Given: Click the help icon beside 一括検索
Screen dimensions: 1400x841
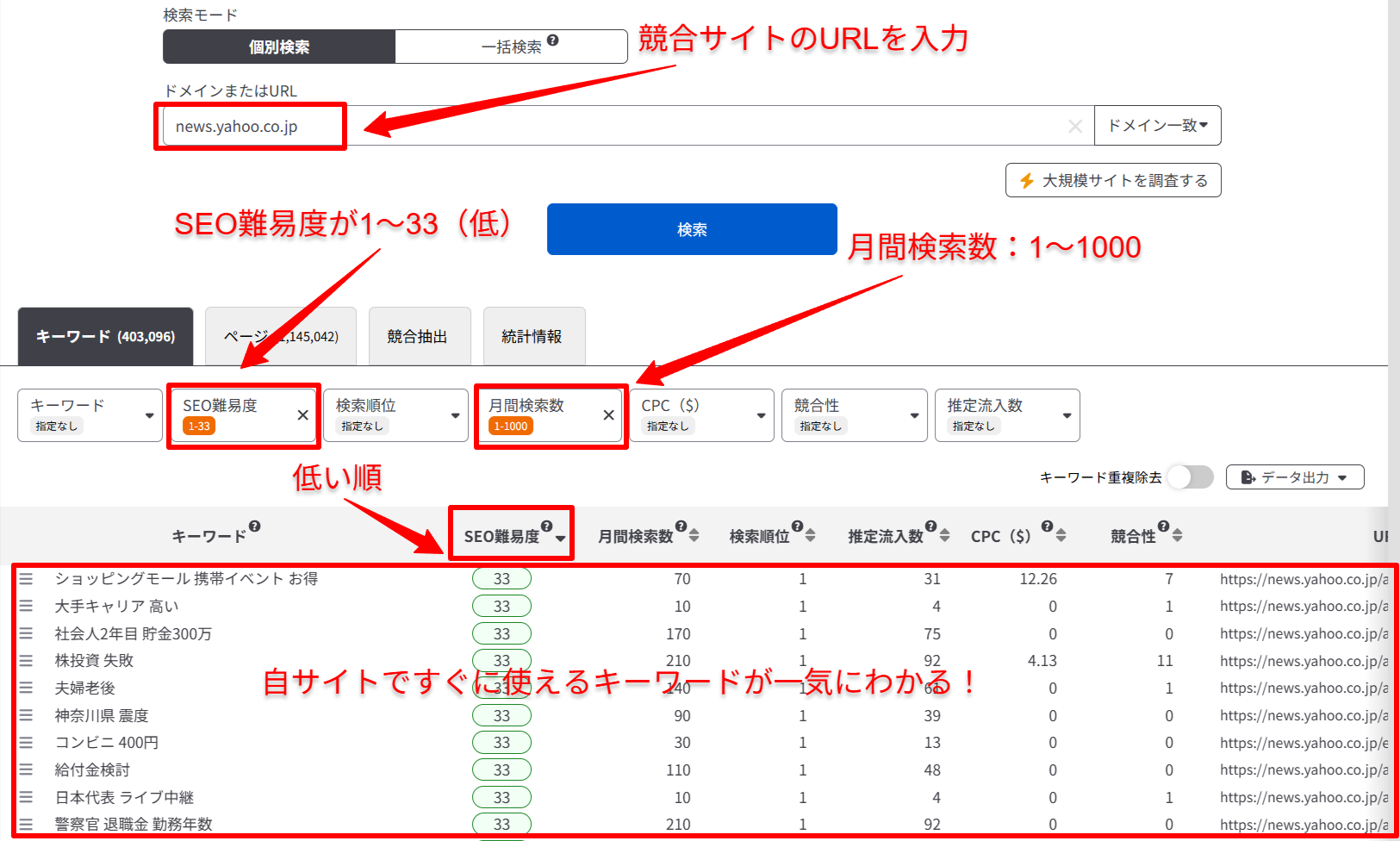Looking at the screenshot, I should click(553, 40).
